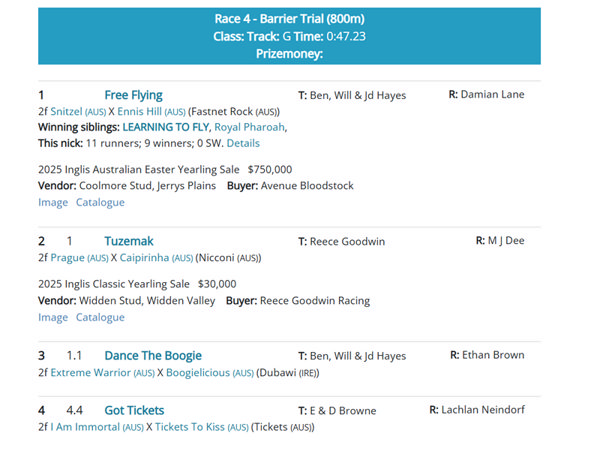600x451 pixels.
Task: Open the Free Flying horse link
Action: tap(133, 95)
